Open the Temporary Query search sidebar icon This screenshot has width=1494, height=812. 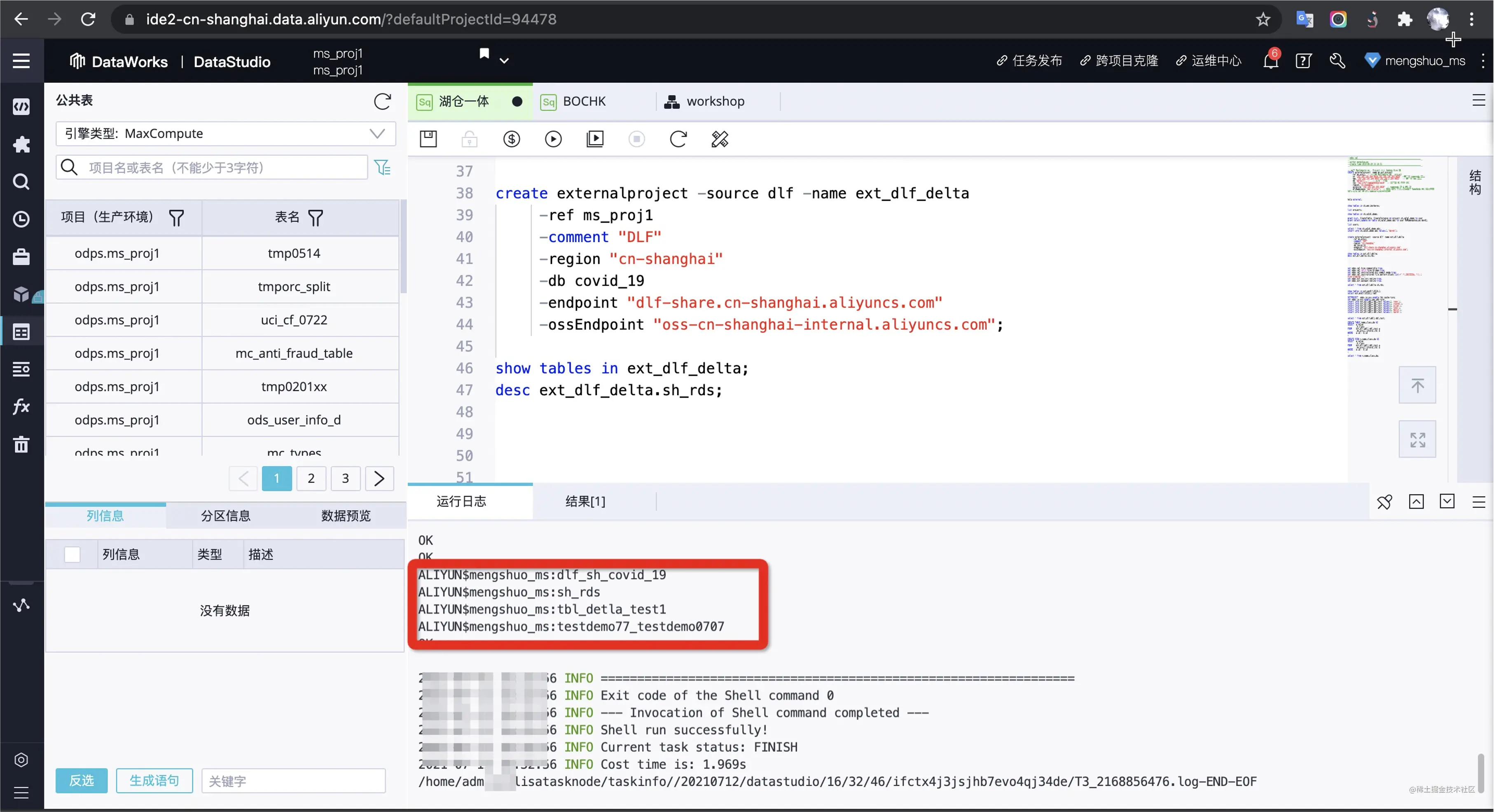[21, 182]
